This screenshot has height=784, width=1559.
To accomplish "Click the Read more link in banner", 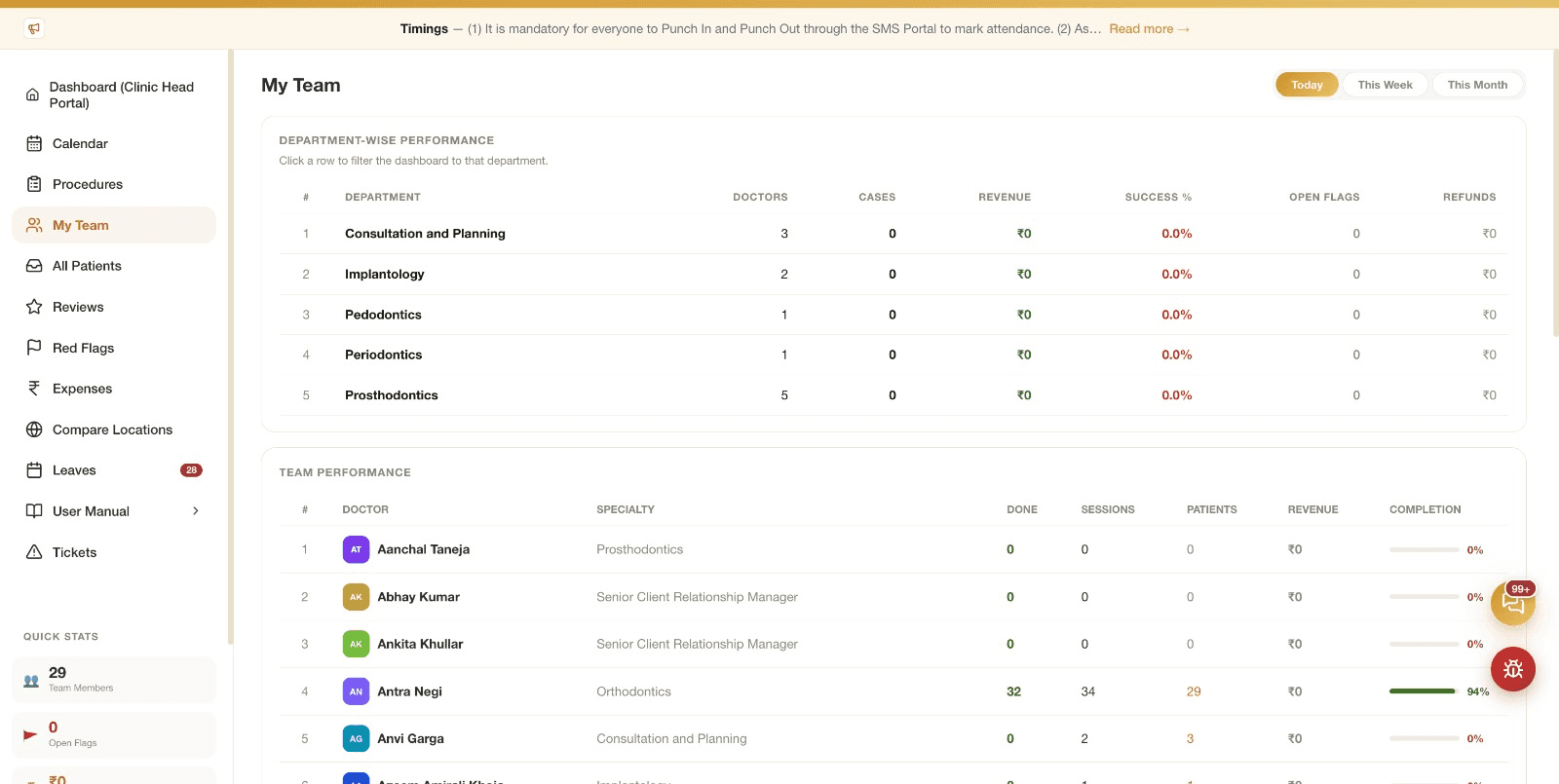I will [1149, 28].
